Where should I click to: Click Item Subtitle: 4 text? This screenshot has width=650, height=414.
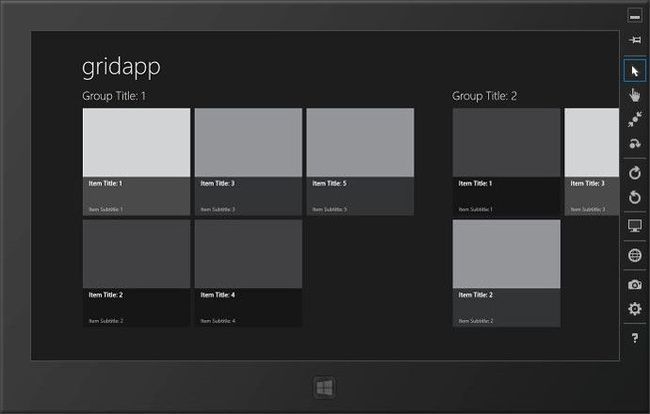click(x=218, y=321)
